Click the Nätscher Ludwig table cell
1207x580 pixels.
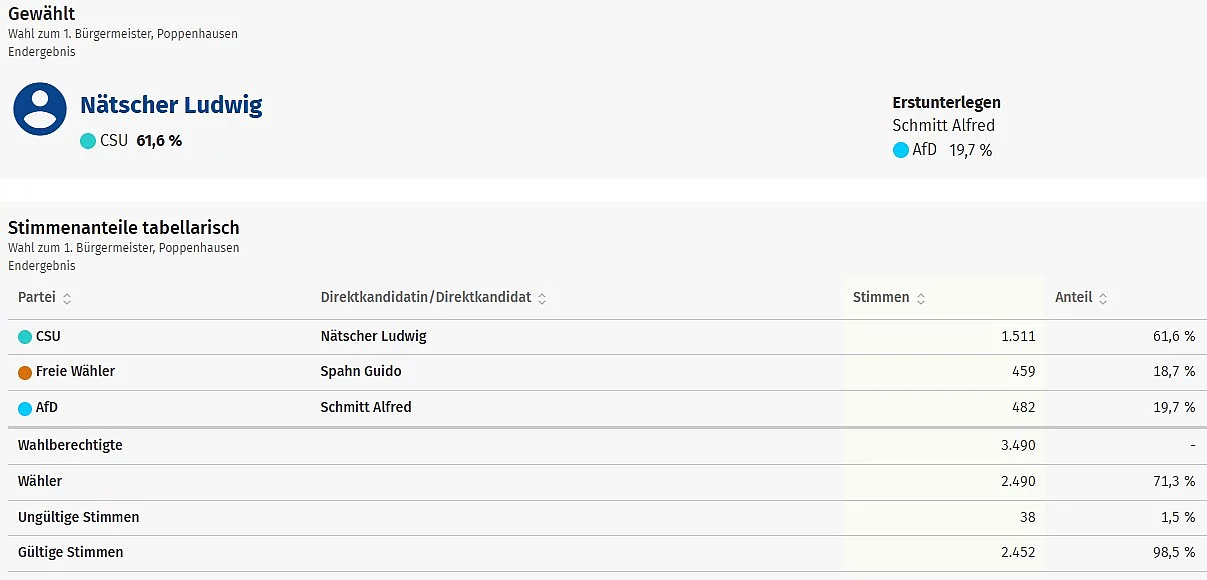[373, 336]
